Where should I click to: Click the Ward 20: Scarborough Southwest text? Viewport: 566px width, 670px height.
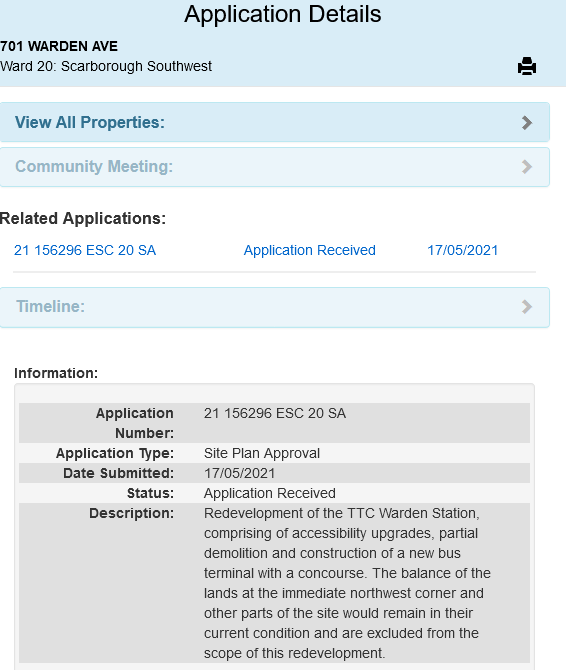point(106,66)
